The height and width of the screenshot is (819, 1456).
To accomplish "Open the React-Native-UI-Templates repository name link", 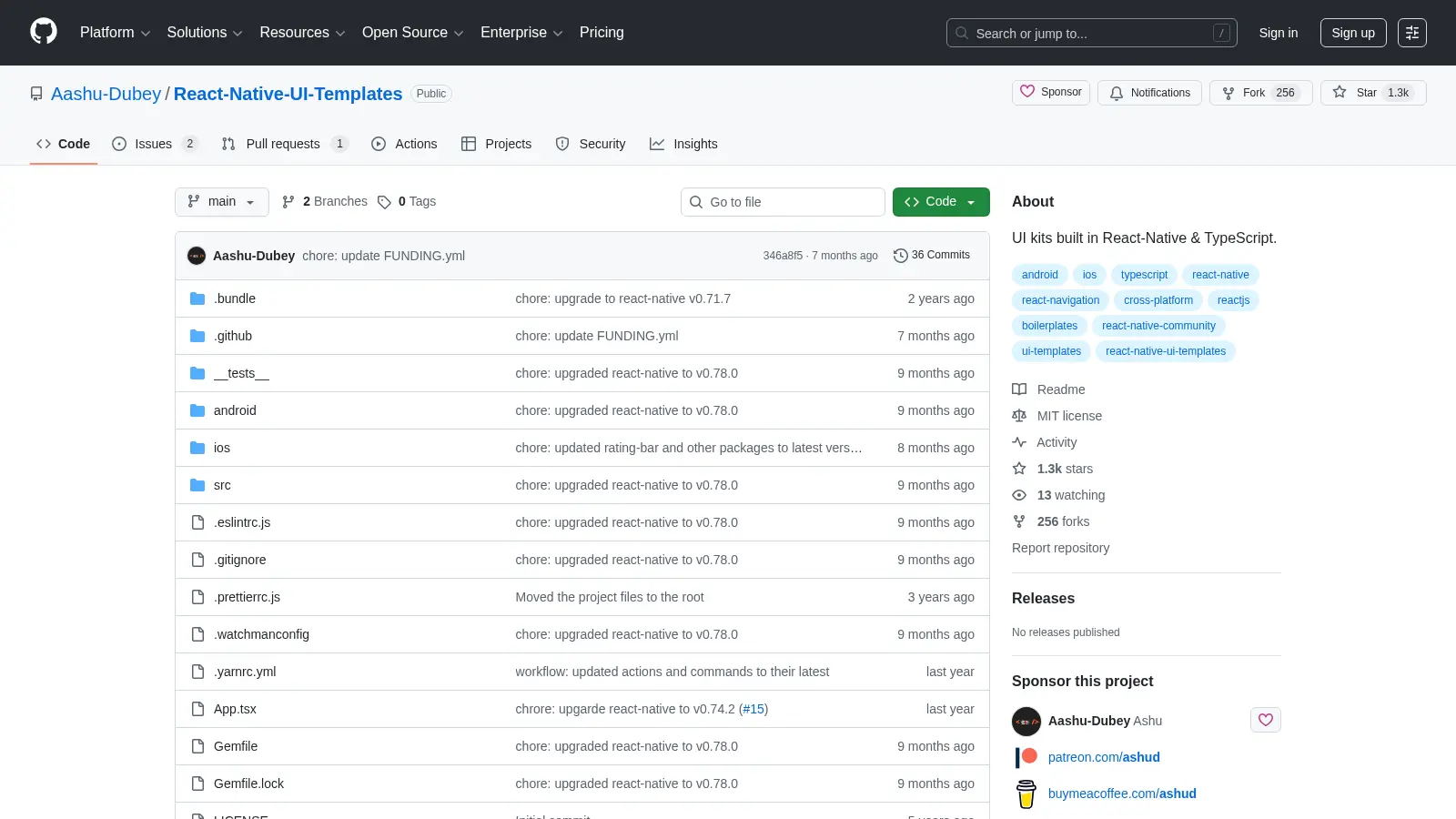I will tap(288, 94).
